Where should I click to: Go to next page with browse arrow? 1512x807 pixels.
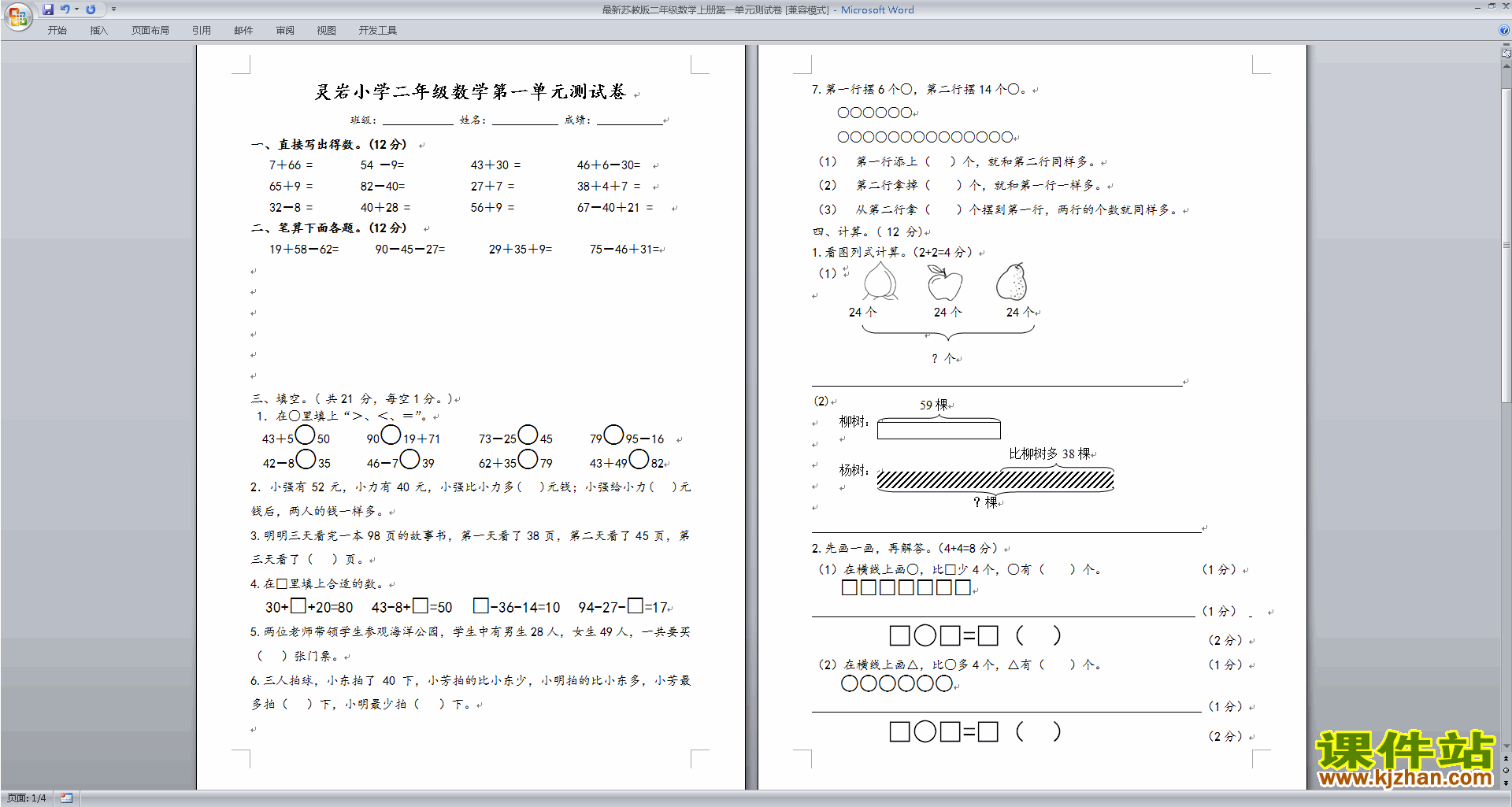pos(1506,782)
